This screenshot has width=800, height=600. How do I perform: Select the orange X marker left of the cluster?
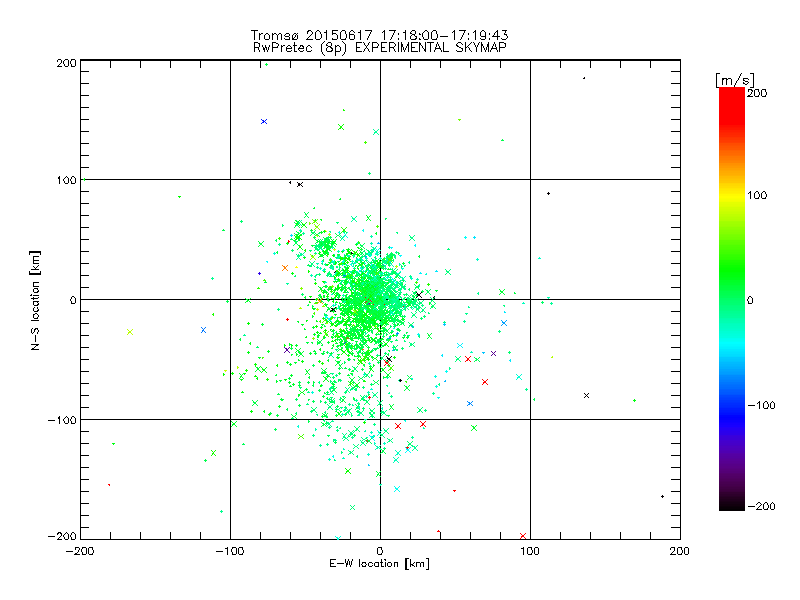click(x=285, y=268)
